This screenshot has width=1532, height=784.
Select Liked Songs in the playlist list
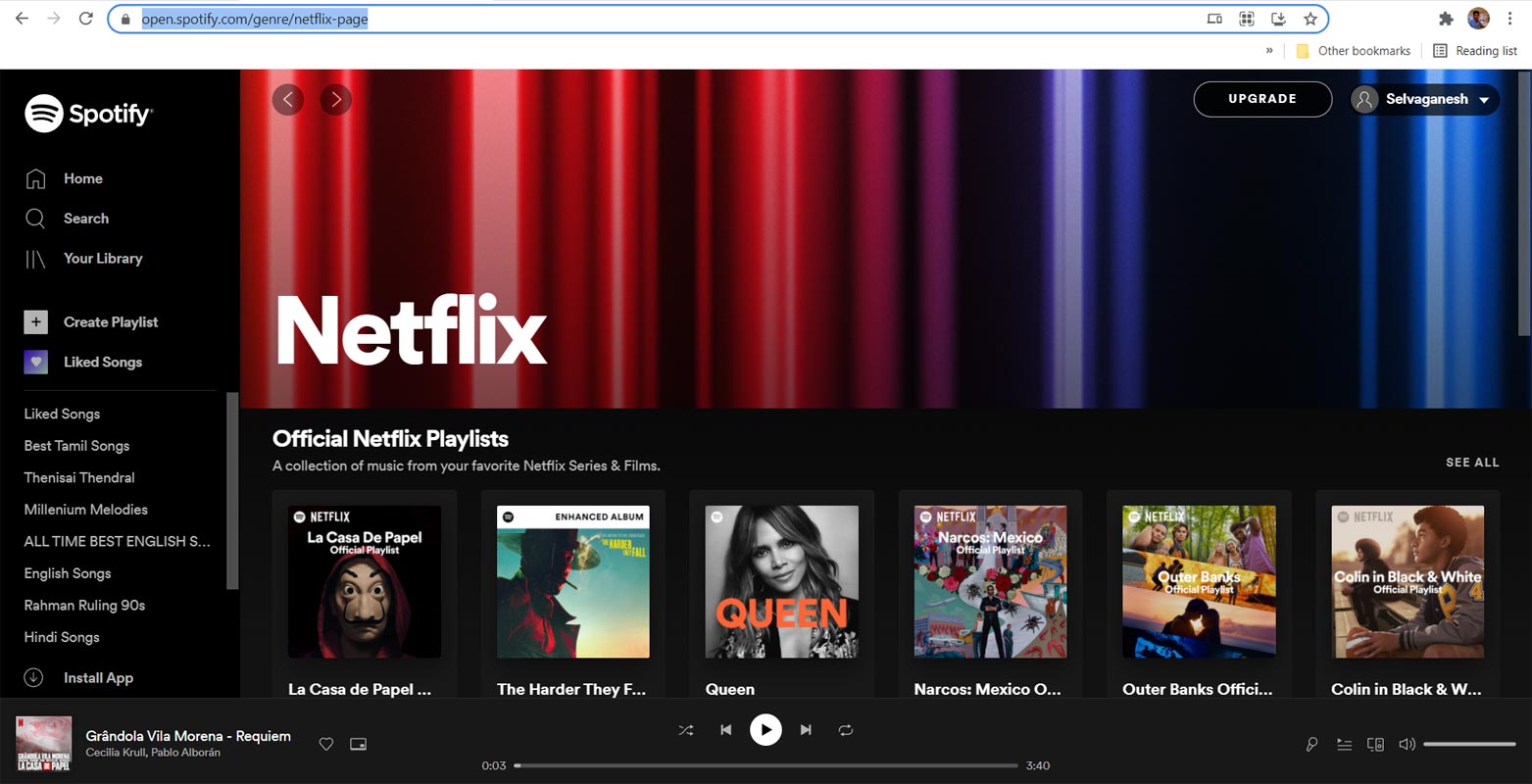tap(62, 414)
